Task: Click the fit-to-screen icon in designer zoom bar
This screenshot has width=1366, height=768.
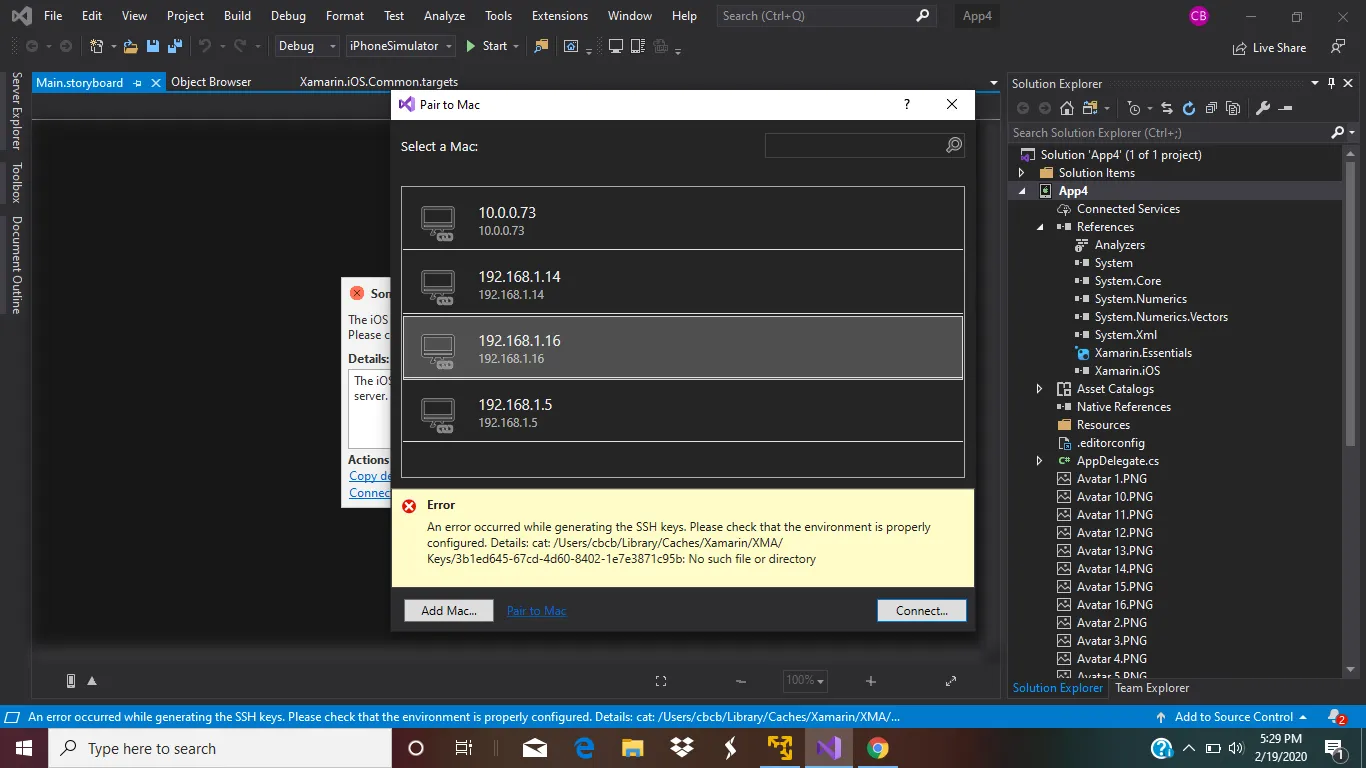Action: [661, 681]
